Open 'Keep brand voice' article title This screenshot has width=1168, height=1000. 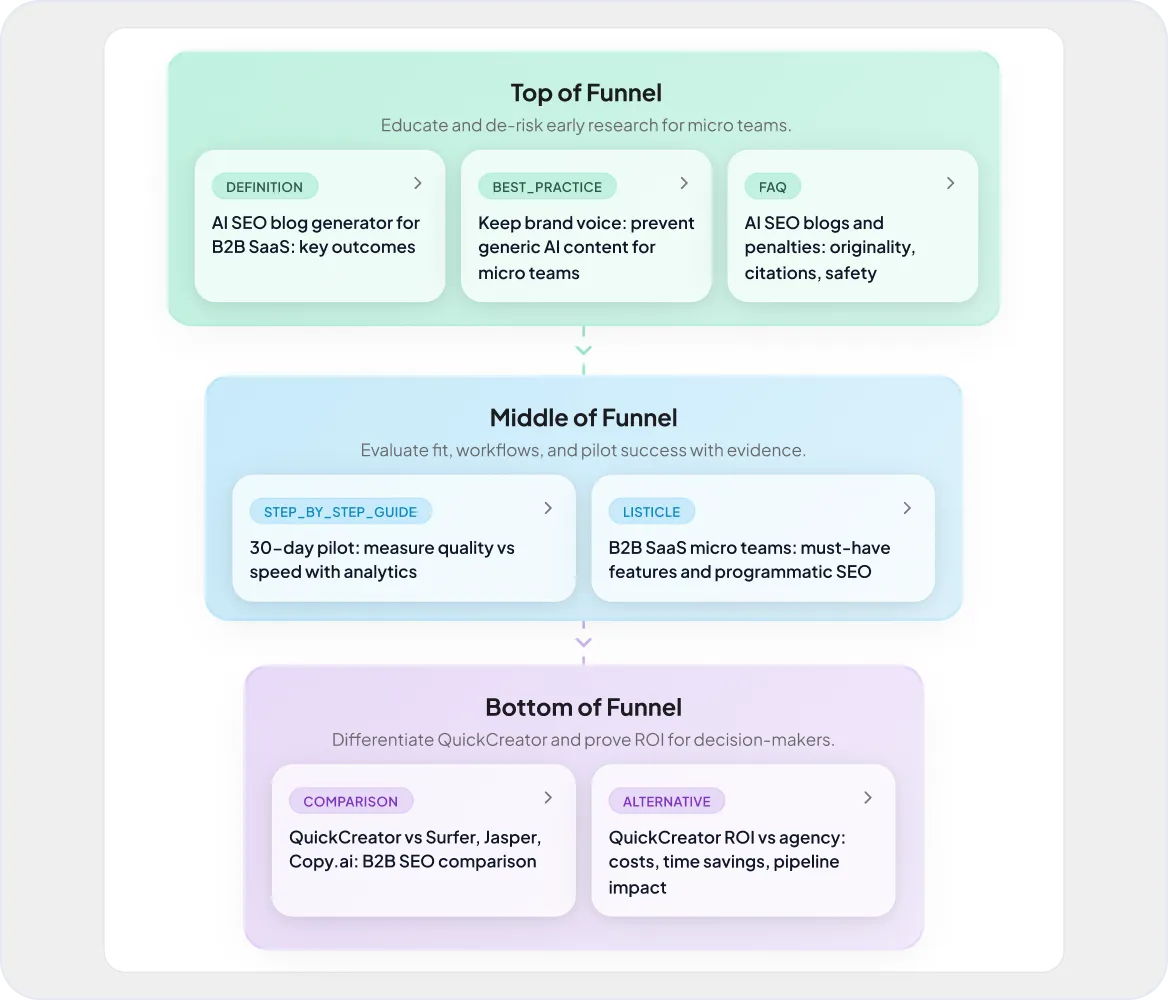[585, 247]
